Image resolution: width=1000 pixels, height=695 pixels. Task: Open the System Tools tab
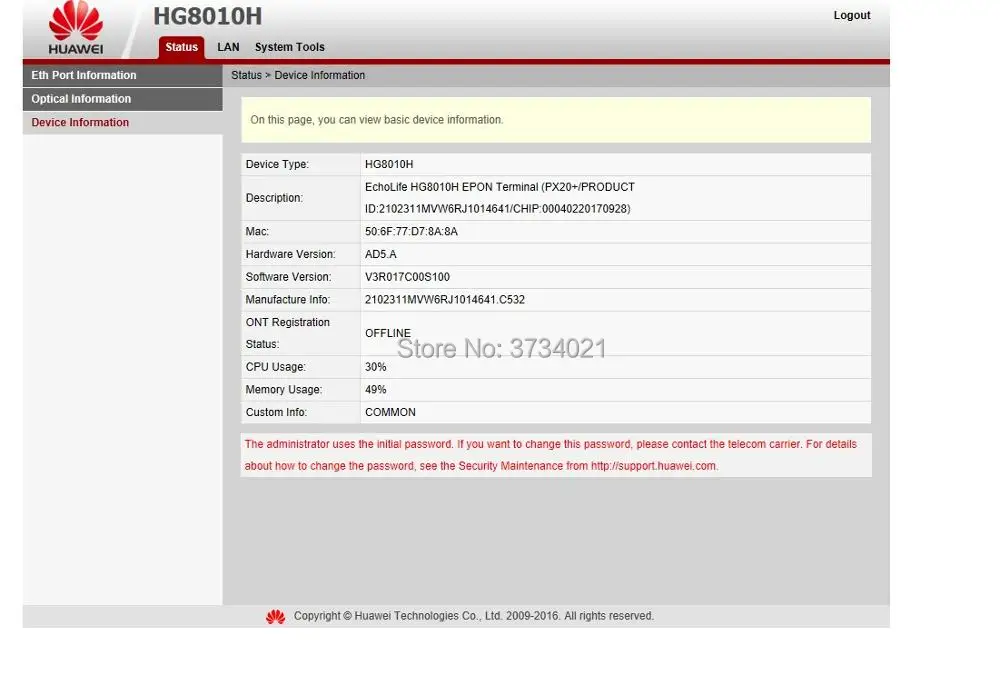click(290, 47)
